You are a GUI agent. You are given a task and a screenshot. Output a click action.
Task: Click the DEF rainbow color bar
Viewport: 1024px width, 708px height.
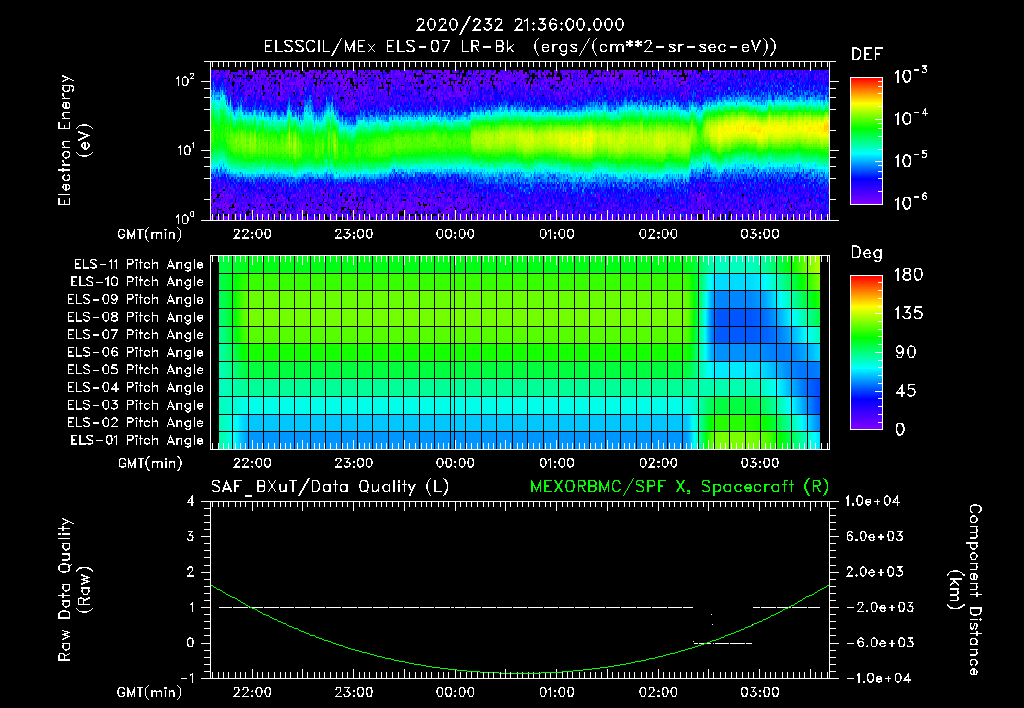click(866, 141)
